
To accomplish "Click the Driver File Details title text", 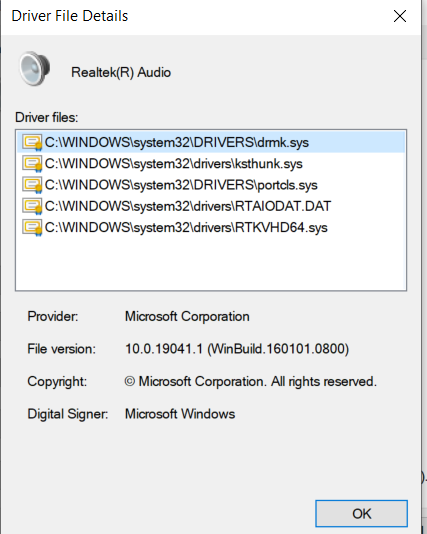I will [x=70, y=16].
